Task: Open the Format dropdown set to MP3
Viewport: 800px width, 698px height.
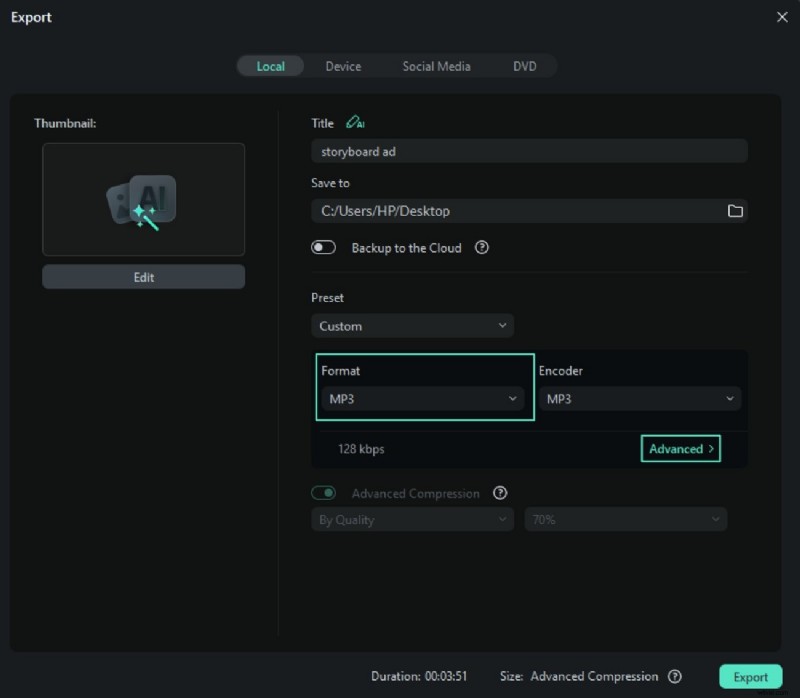Action: pyautogui.click(x=424, y=398)
